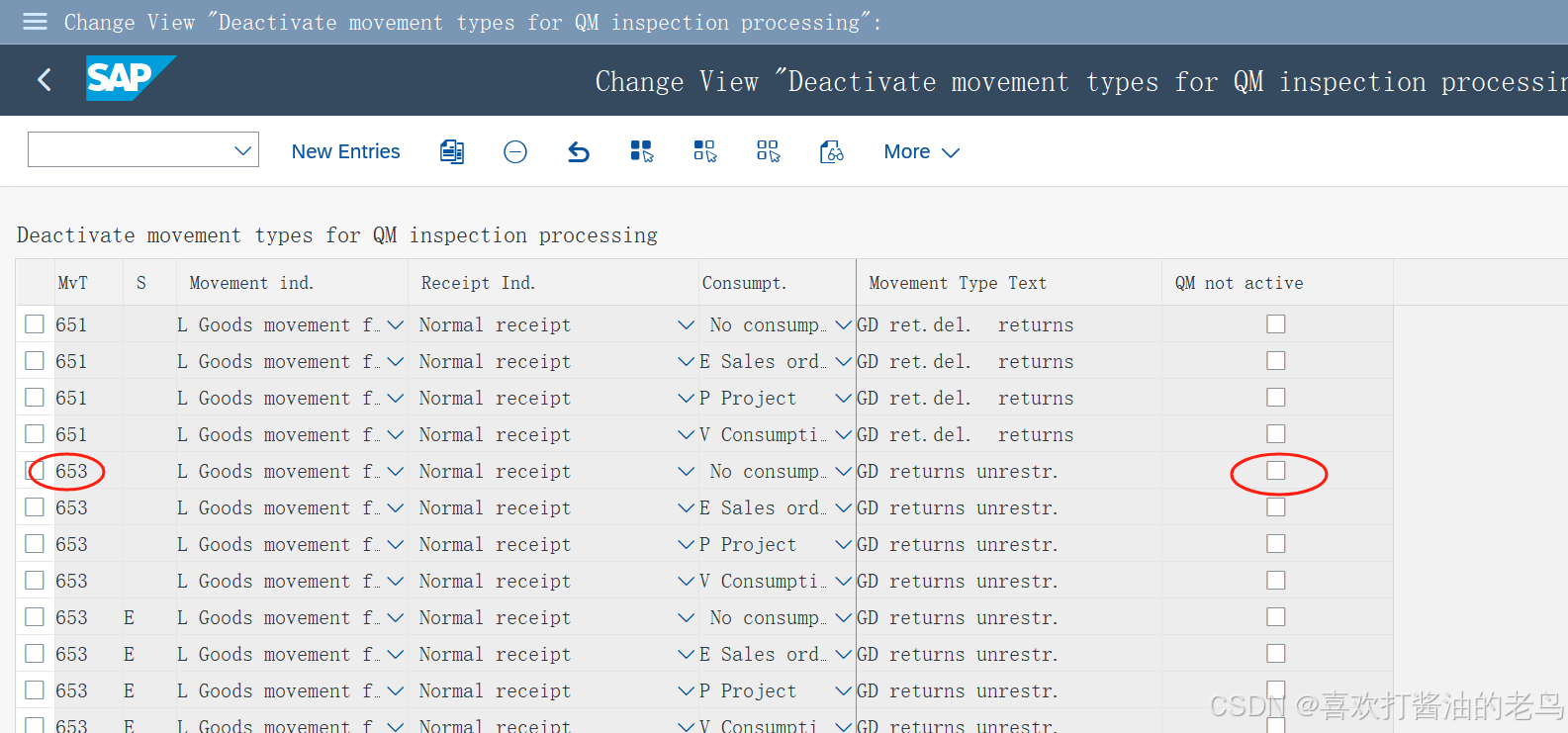Tick QM not active for 651 No consump. row
The width and height of the screenshot is (1568, 733).
pyautogui.click(x=1276, y=324)
